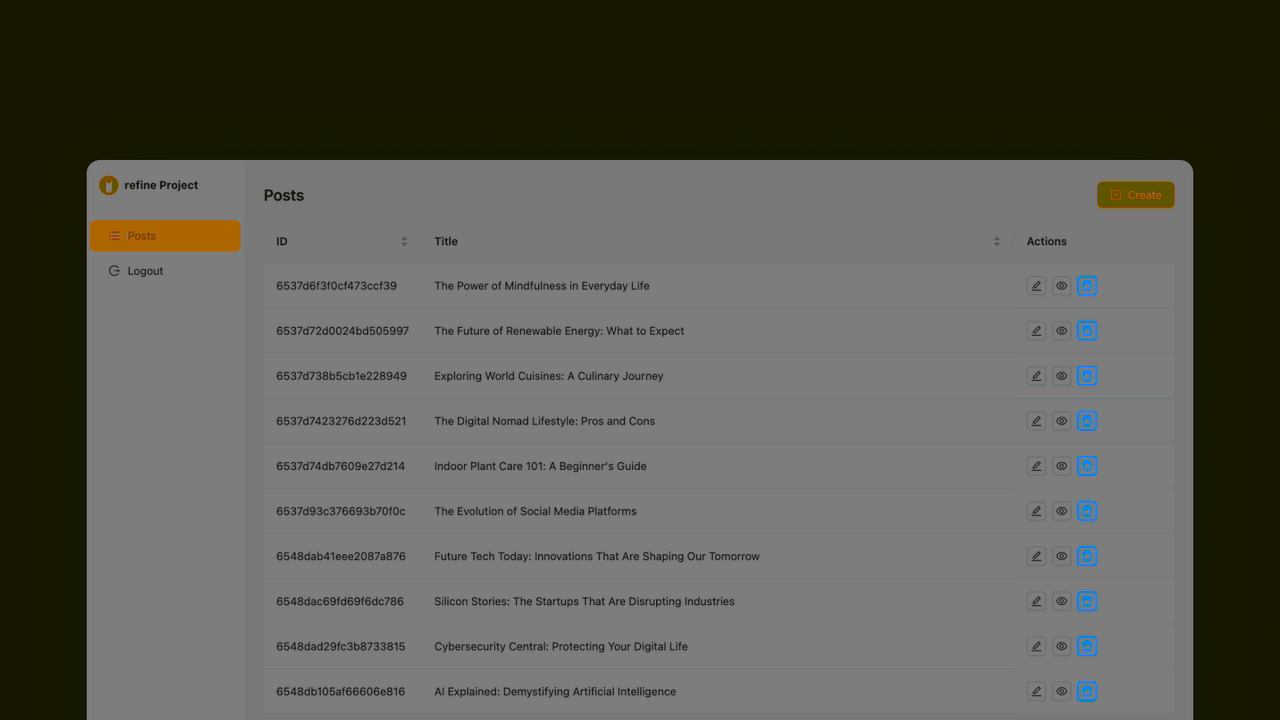Click the list icon beside Posts menu item
The height and width of the screenshot is (720, 1280).
pos(112,235)
